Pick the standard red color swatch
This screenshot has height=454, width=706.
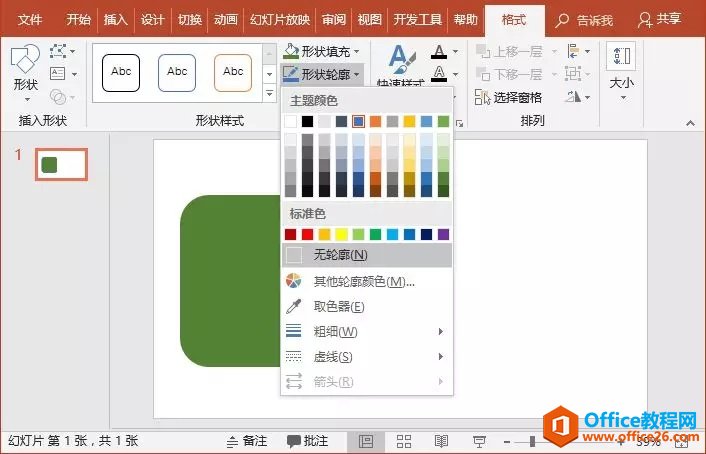(308, 234)
